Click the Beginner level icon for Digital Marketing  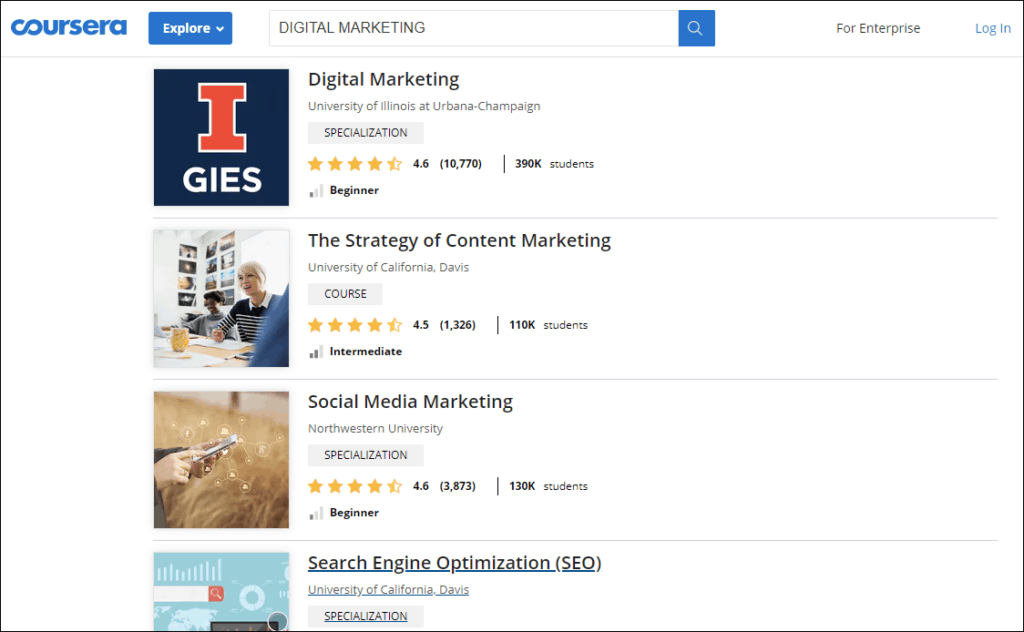click(316, 191)
